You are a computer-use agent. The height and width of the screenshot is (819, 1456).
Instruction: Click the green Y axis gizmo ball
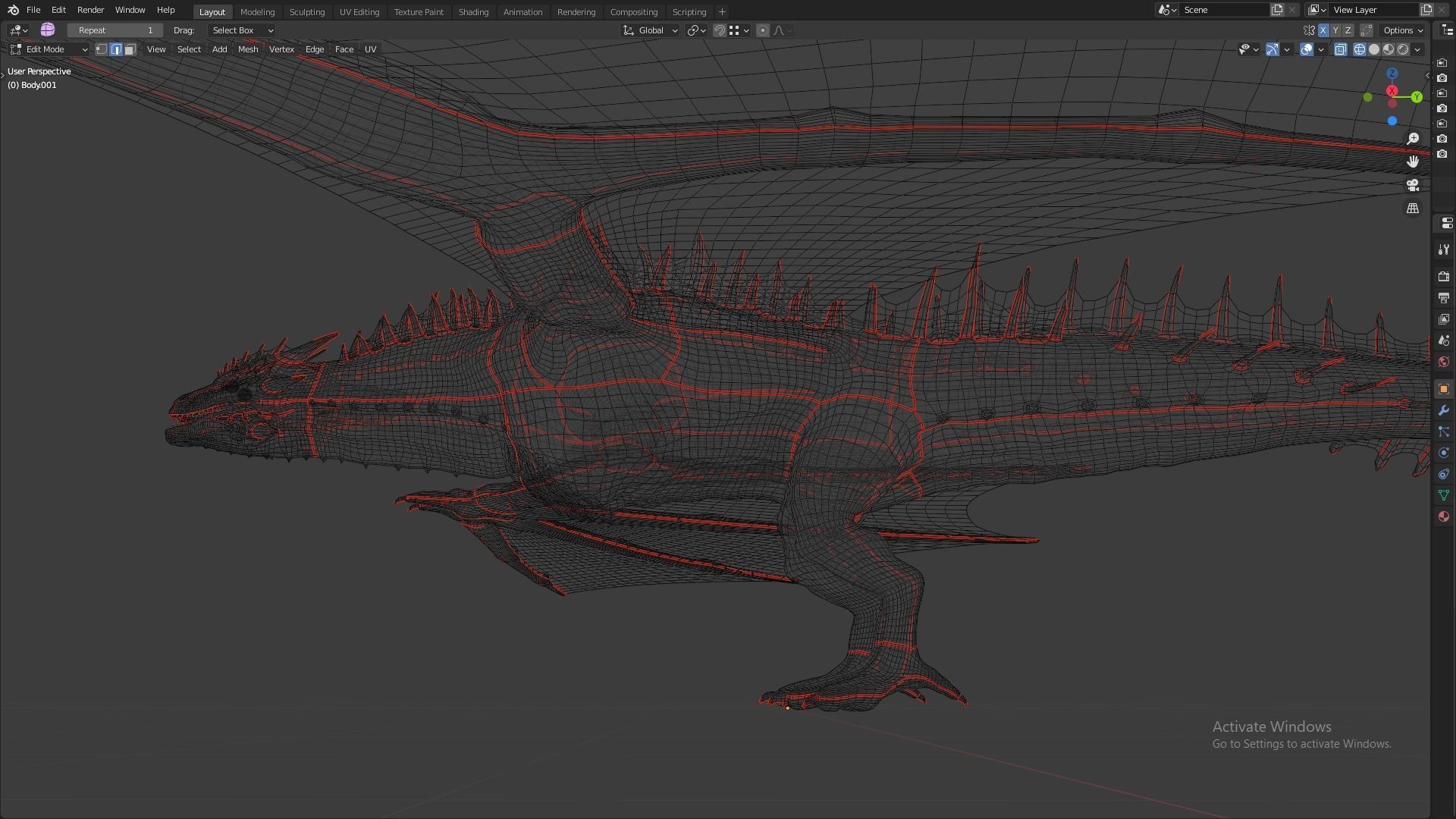[1417, 97]
